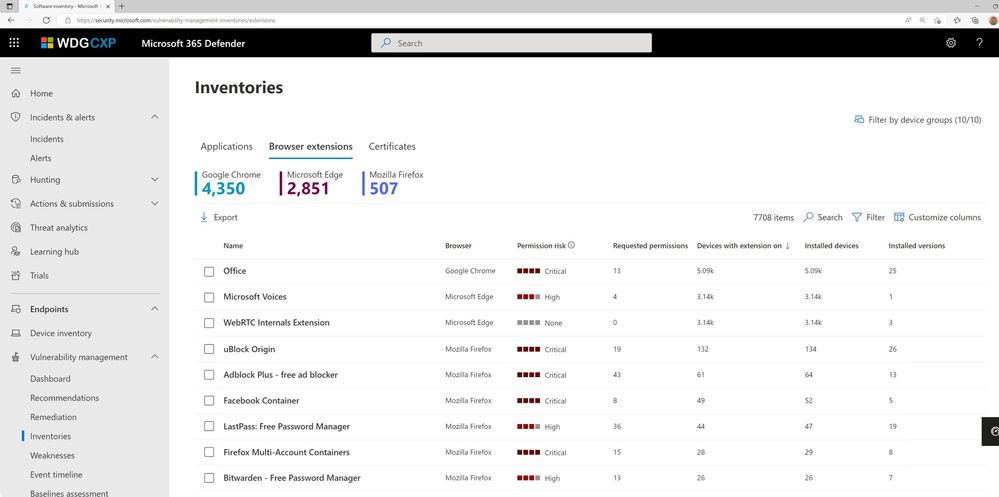Open the settings gear icon

[x=951, y=43]
